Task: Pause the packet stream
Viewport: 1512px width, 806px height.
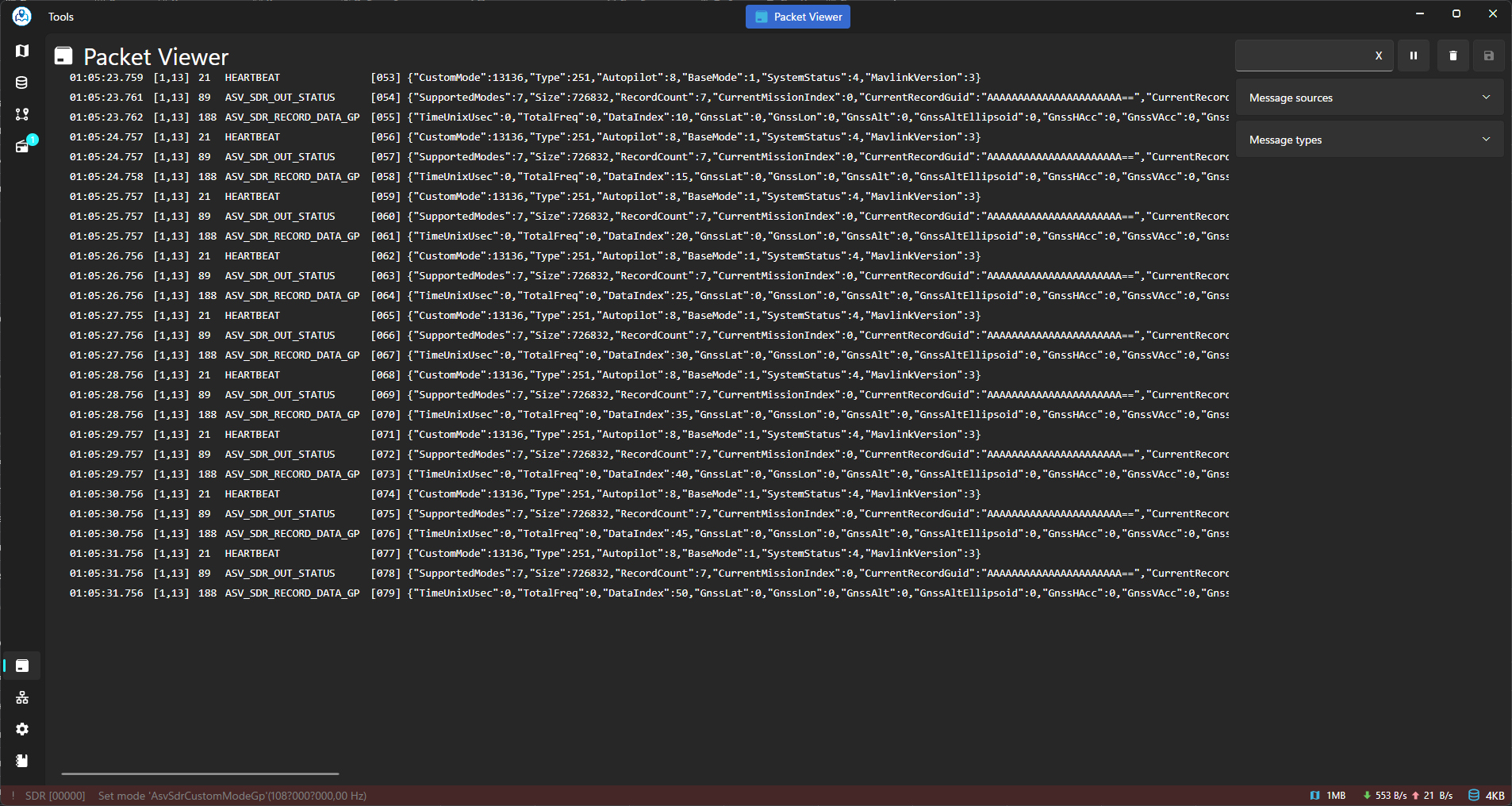Action: pos(1413,56)
